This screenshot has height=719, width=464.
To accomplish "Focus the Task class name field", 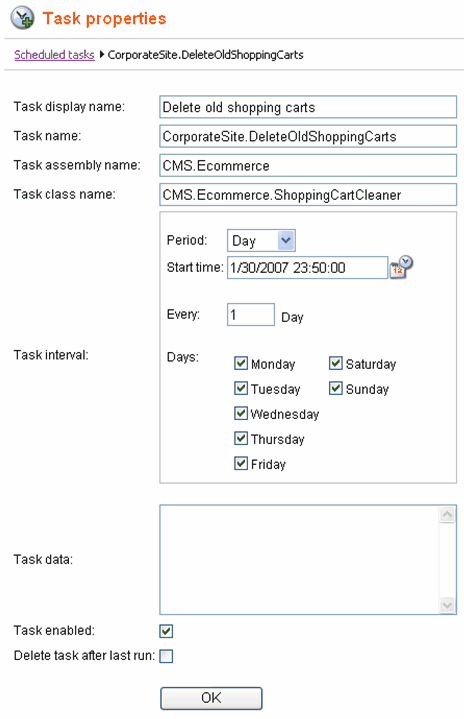I will [308, 195].
